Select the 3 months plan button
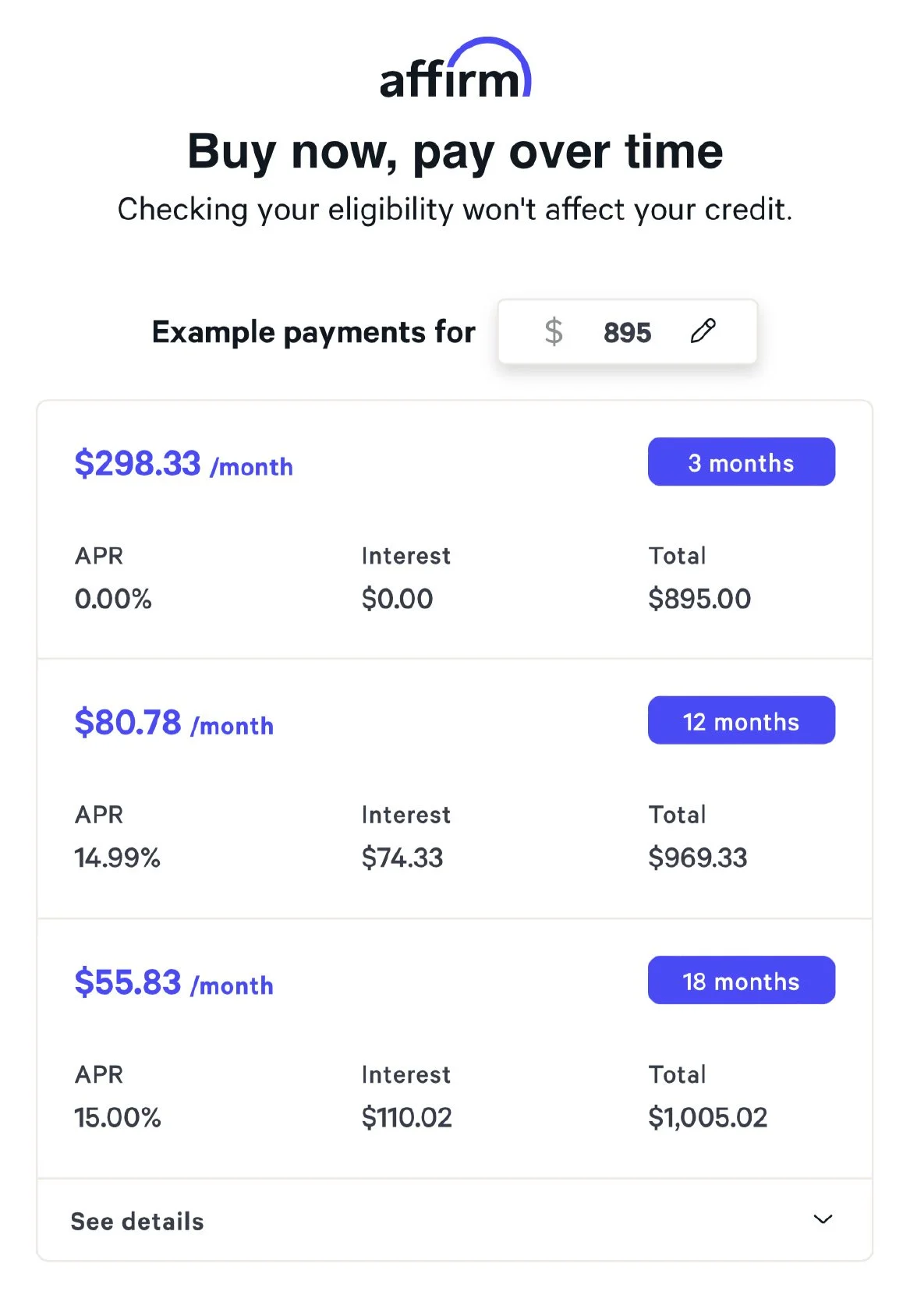910x1316 pixels. pyautogui.click(x=741, y=462)
